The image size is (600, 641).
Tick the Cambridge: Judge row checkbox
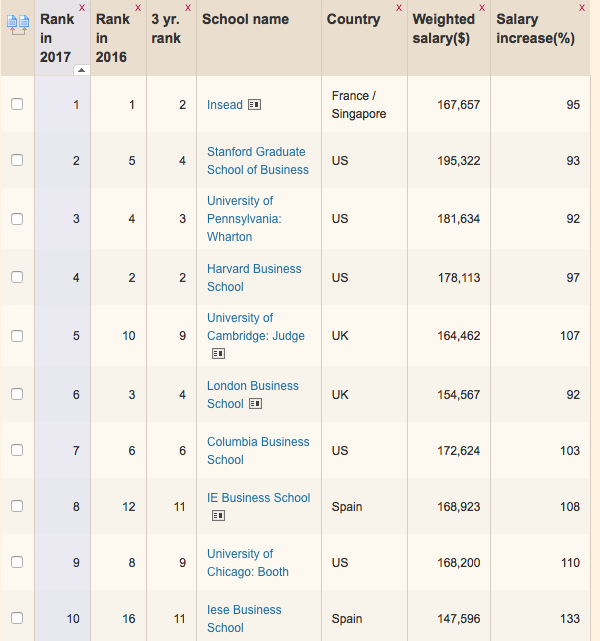pyautogui.click(x=17, y=336)
